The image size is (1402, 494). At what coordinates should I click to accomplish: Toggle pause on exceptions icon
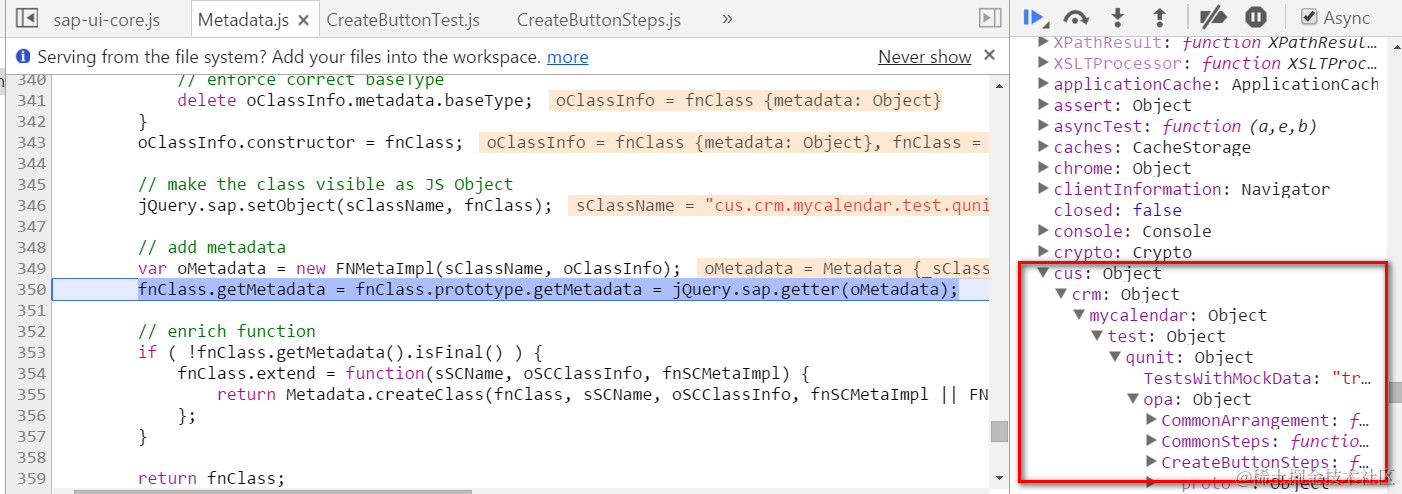1256,18
